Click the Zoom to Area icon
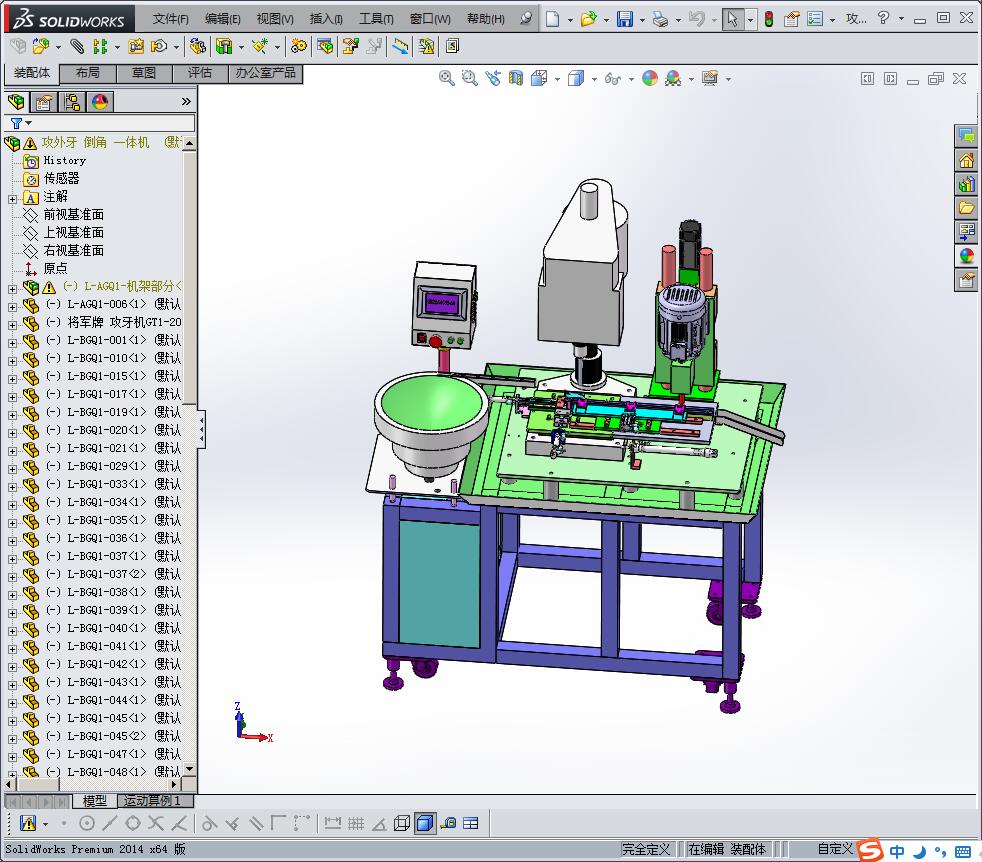 click(x=470, y=78)
